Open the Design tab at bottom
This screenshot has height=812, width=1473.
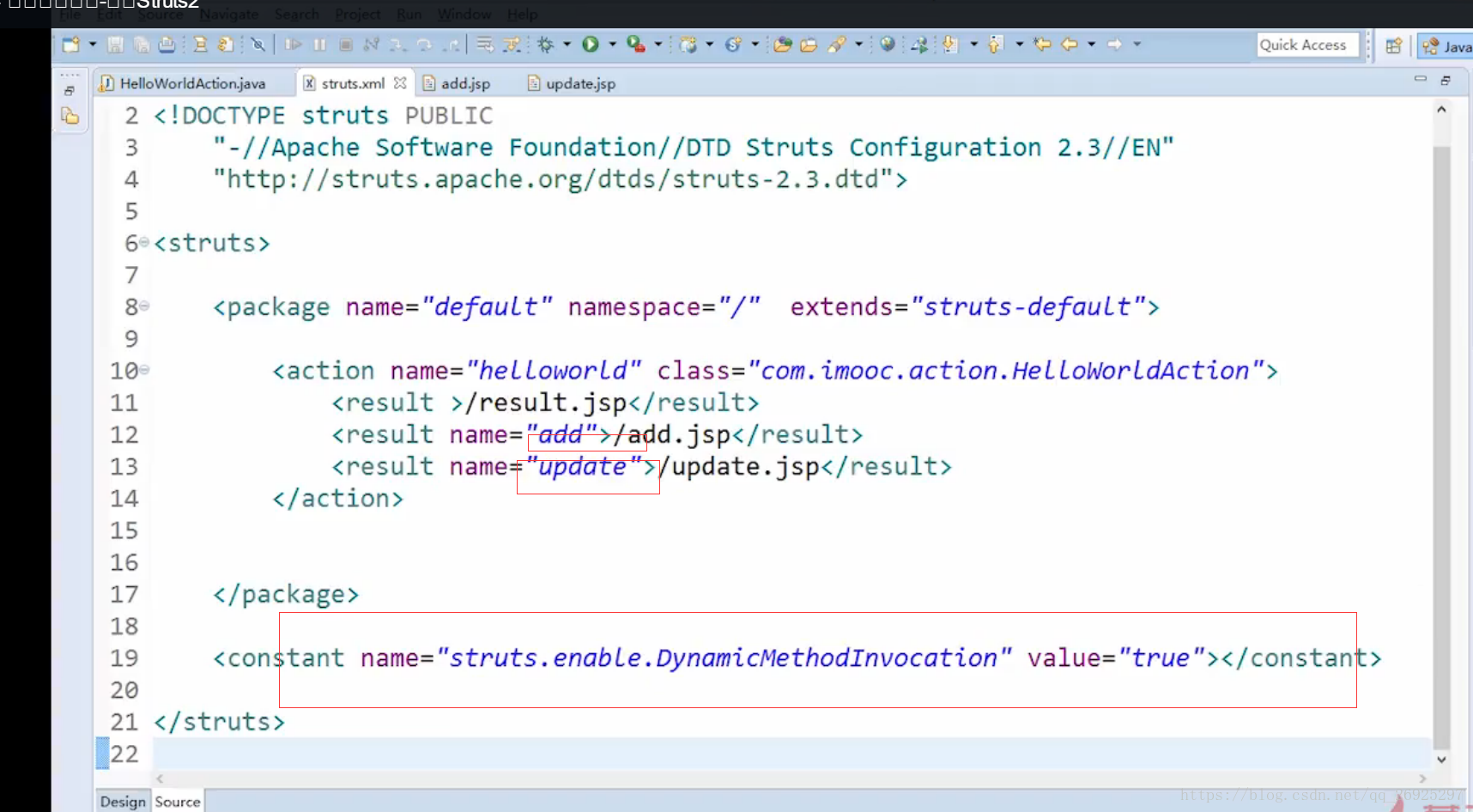coord(123,802)
